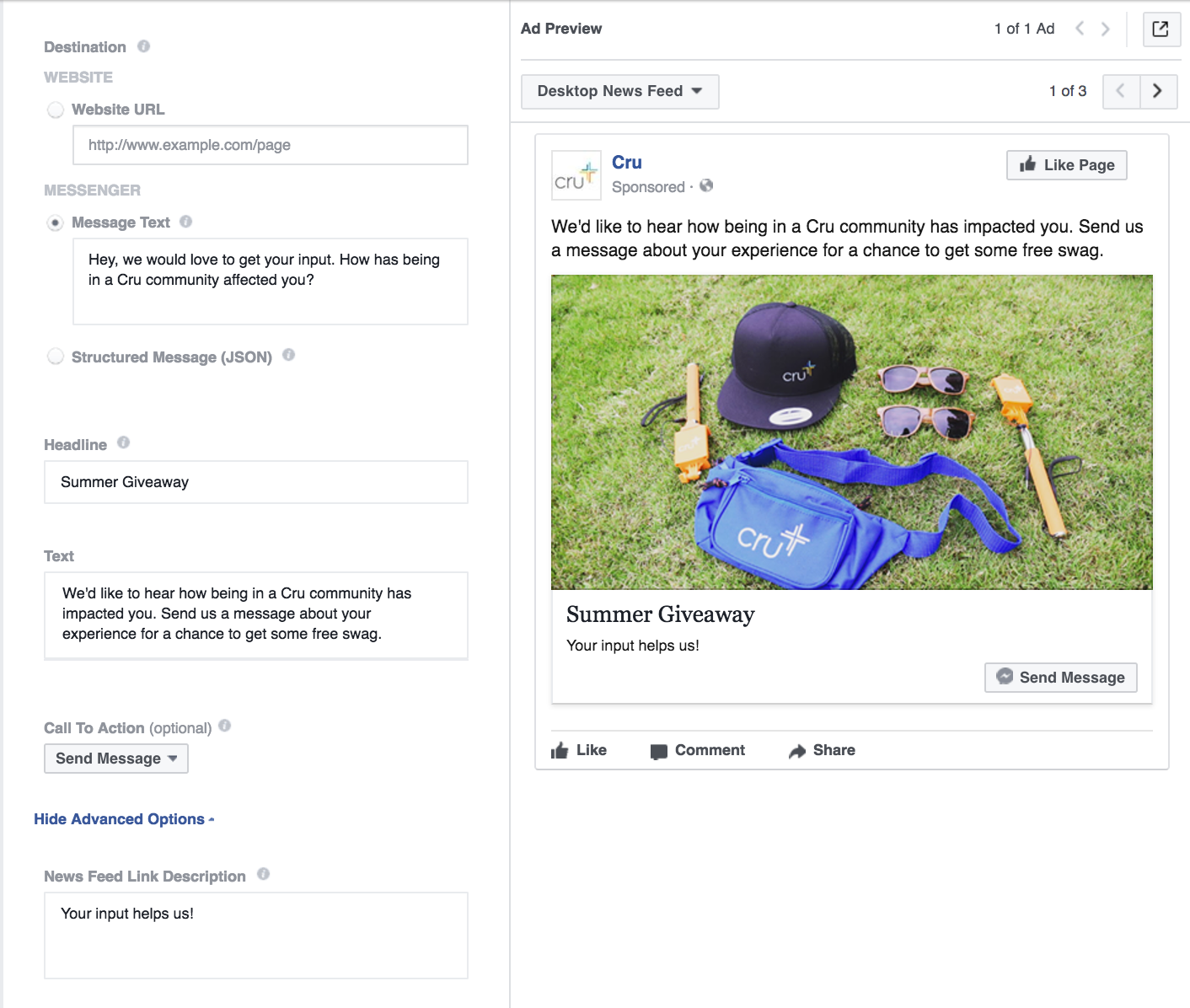Viewport: 1190px width, 1008px height.
Task: Click the globe audience icon next to Sponsored
Action: [x=706, y=185]
